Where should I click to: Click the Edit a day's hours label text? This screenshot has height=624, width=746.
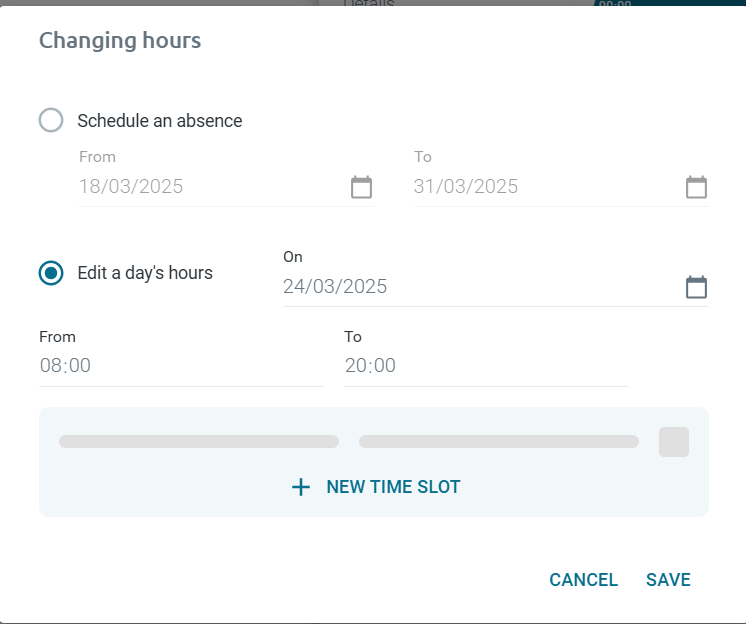point(145,273)
